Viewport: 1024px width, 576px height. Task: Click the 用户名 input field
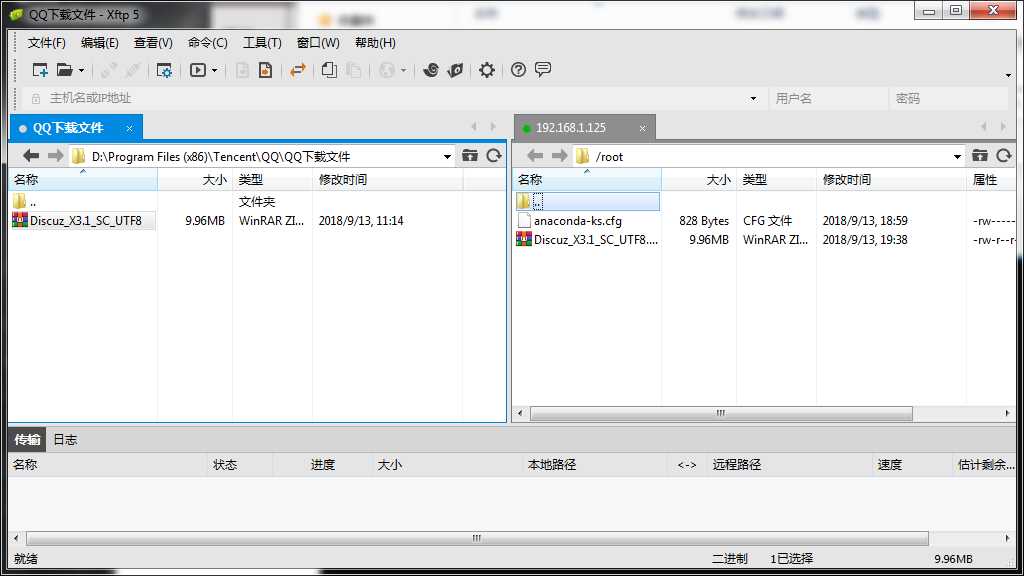pyautogui.click(x=828, y=99)
